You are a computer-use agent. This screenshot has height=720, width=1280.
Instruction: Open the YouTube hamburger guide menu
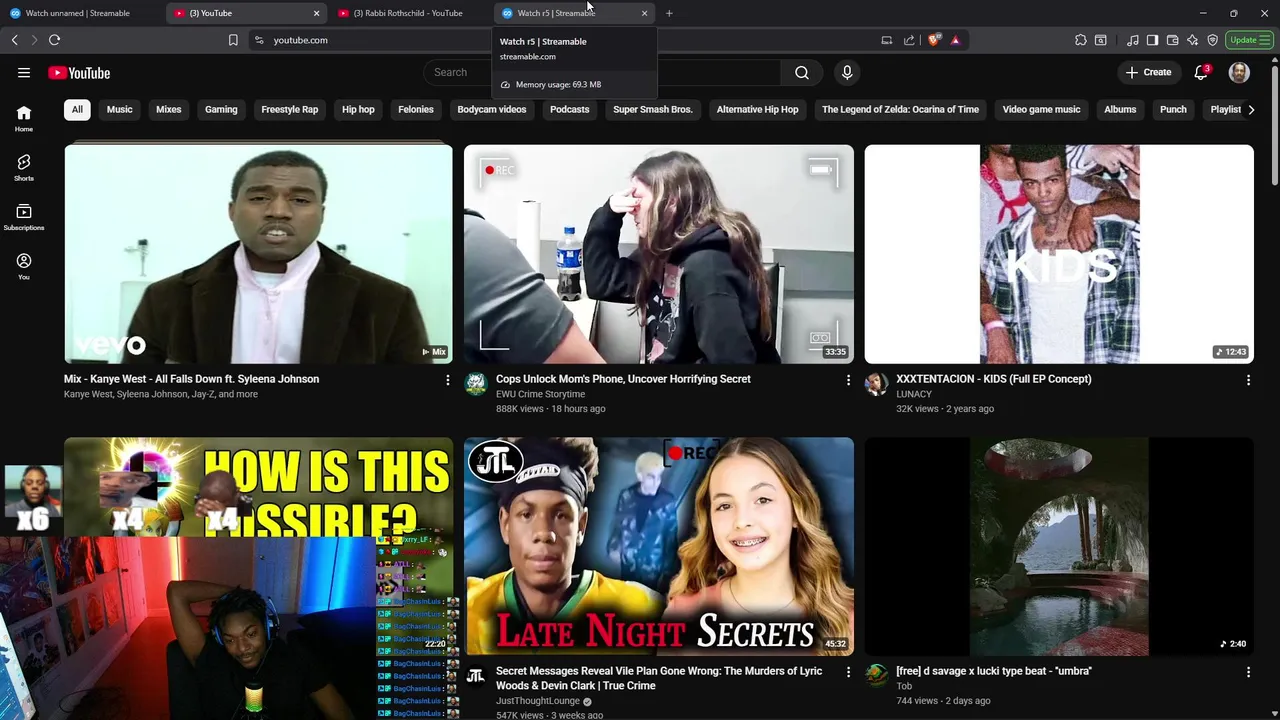[24, 73]
